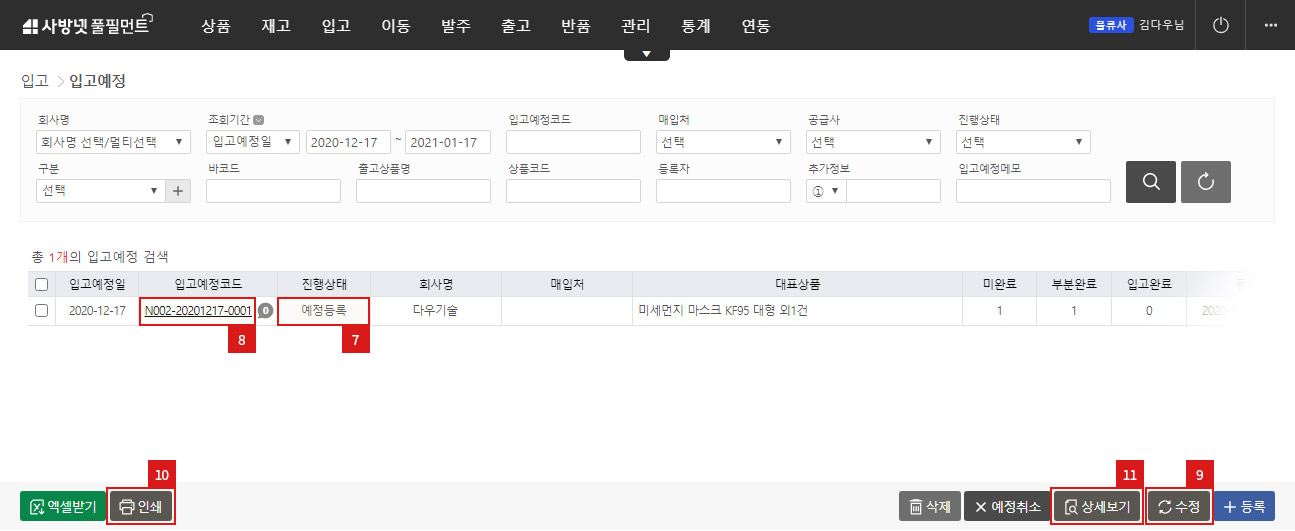The height and width of the screenshot is (531, 1295).
Task: Click the start date field 2020-12-17
Action: tap(348, 142)
